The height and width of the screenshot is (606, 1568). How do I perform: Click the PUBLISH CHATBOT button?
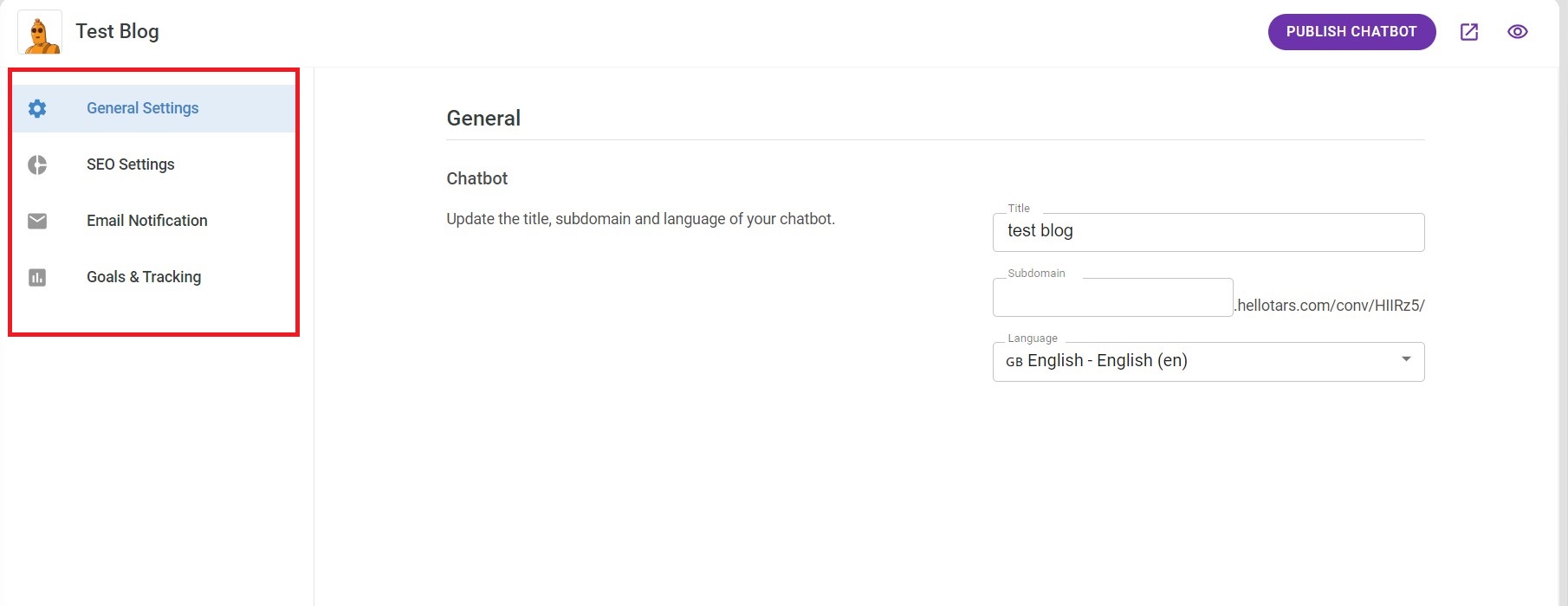click(1351, 31)
